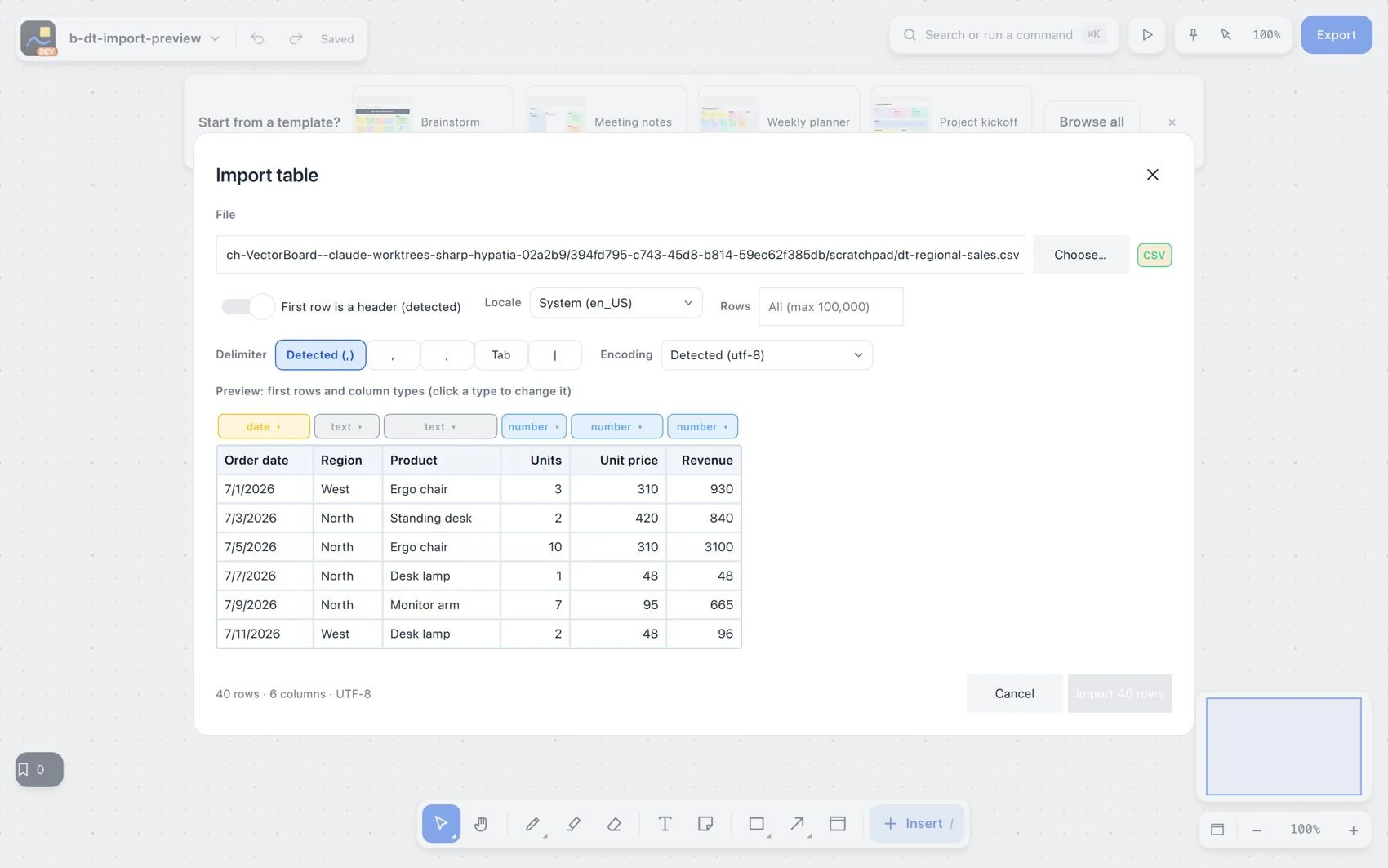The width and height of the screenshot is (1388, 868).
Task: Select the frame tool
Action: tap(838, 823)
